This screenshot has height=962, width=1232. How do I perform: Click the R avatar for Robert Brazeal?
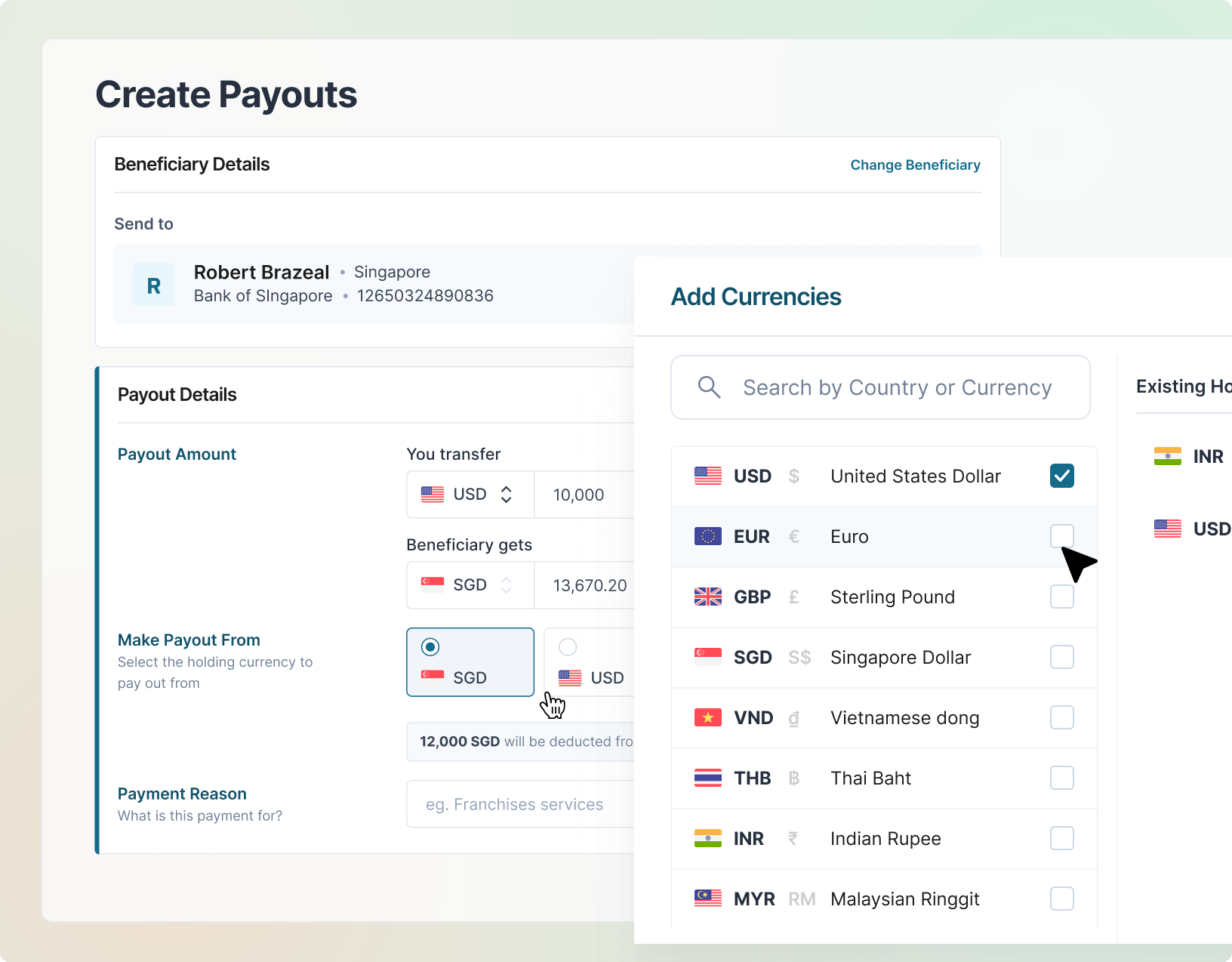point(154,285)
